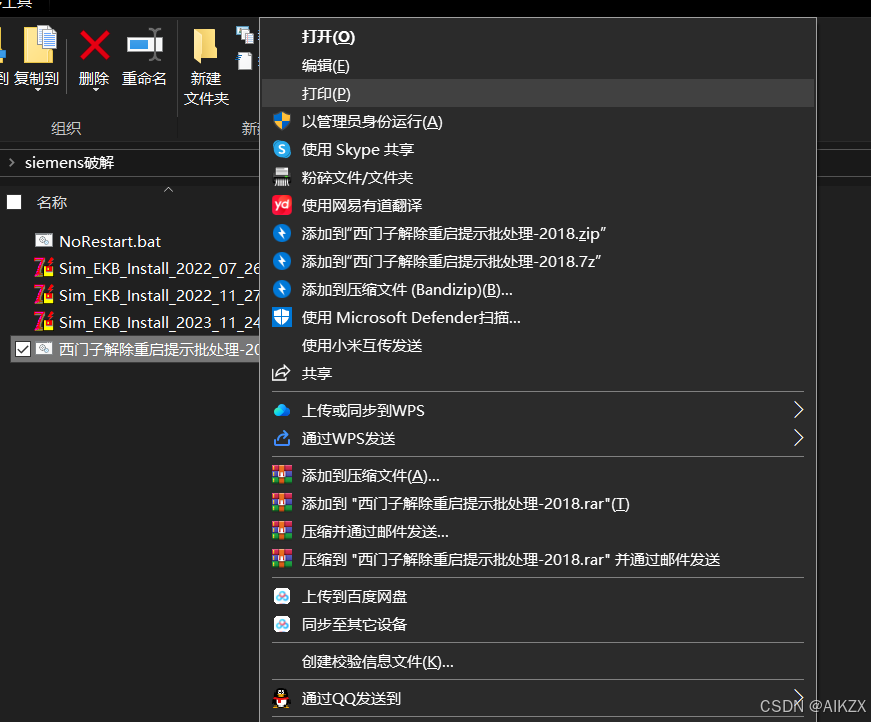Click 共享 menu text
Viewport: 871px width, 722px height.
point(317,373)
